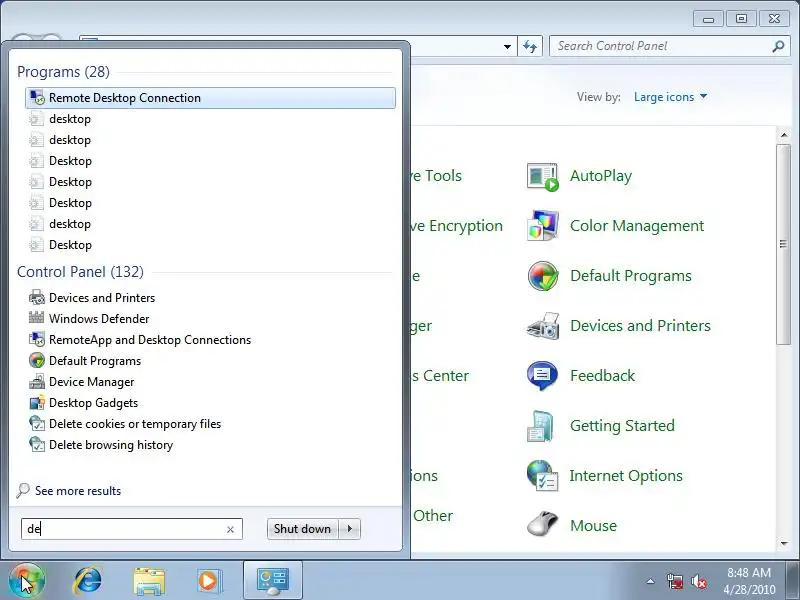Click Default Programs icon in Start menu results
Image resolution: width=800 pixels, height=600 pixels.
[x=37, y=361]
